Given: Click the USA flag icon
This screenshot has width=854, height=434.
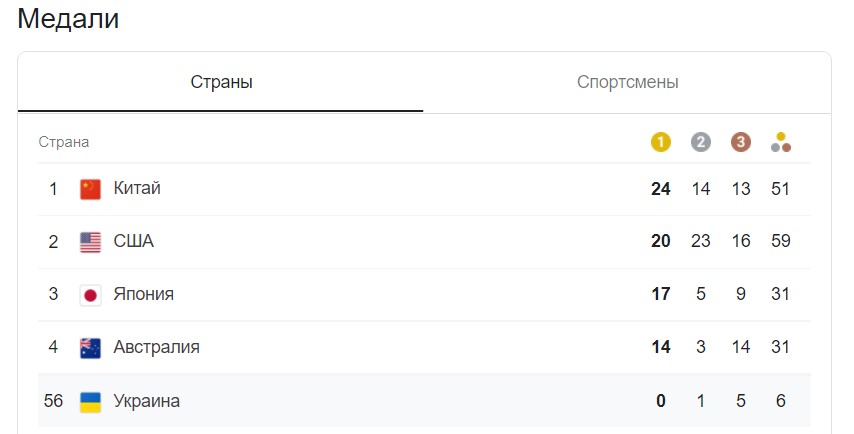Looking at the screenshot, I should [90, 242].
